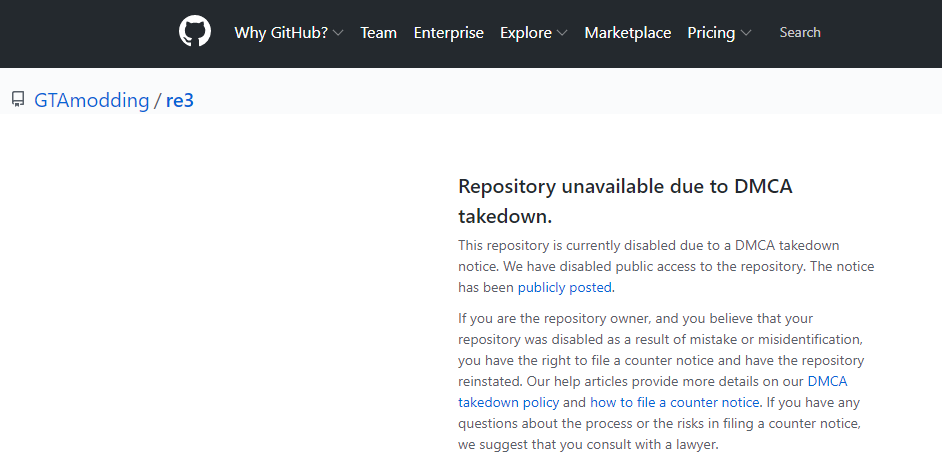Open 'how to file a counter notice' link
942x463 pixels.
675,402
